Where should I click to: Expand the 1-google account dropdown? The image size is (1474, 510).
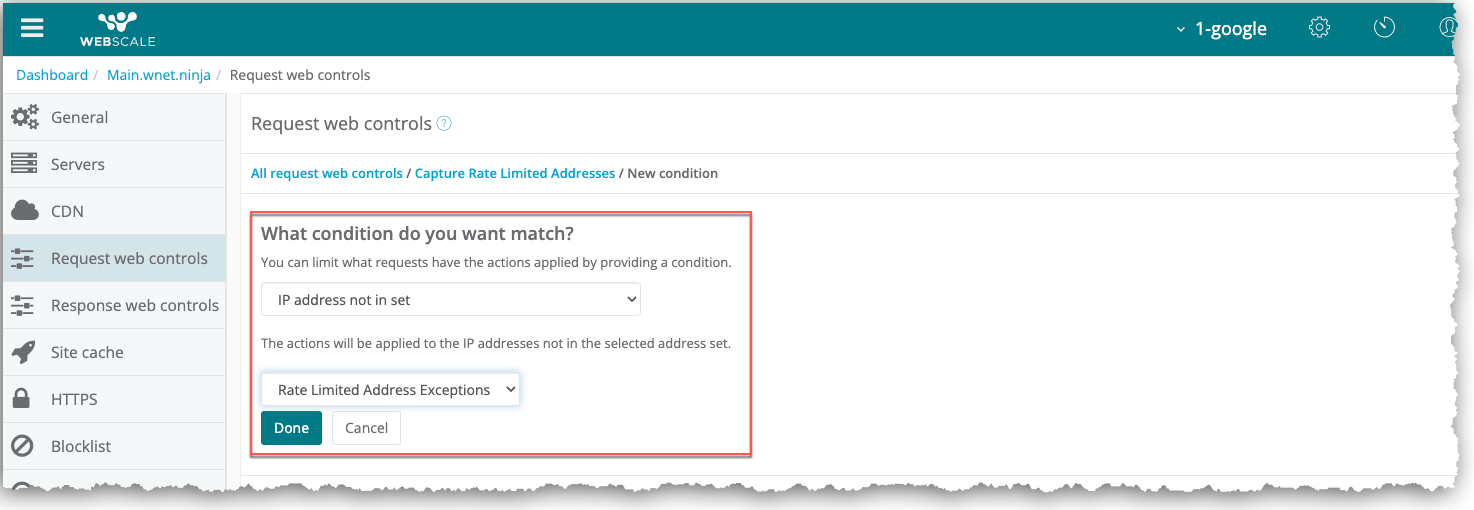coord(1222,29)
